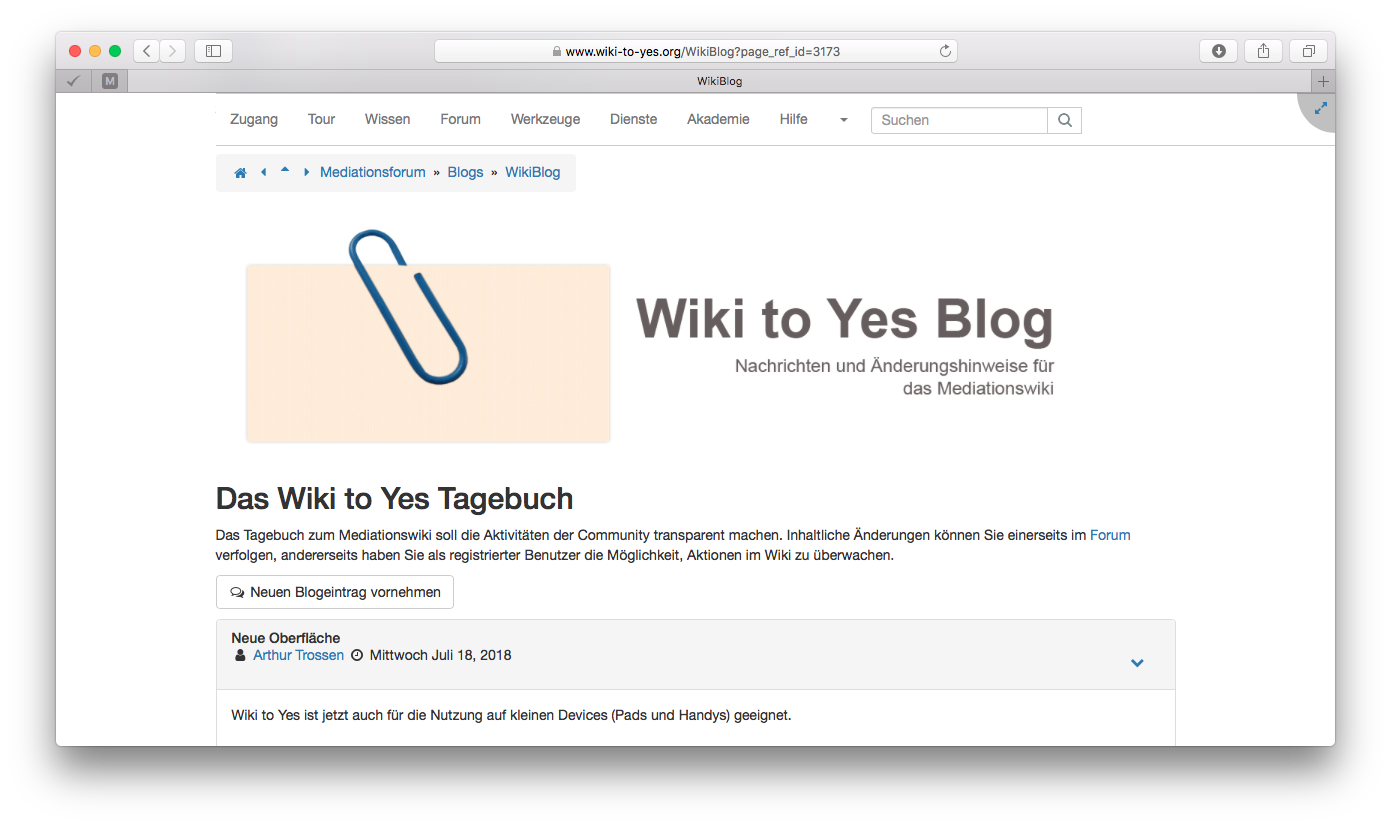
Task: Open the Werkzeuge menu
Action: 545,119
